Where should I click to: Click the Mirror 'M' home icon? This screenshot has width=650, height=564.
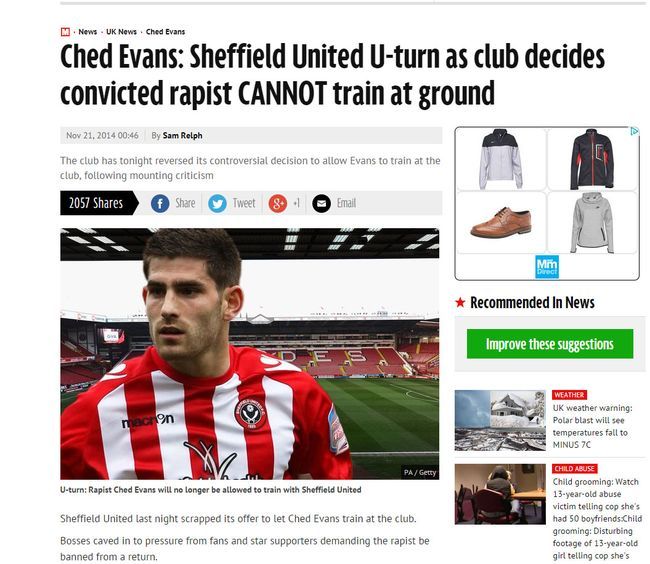65,32
